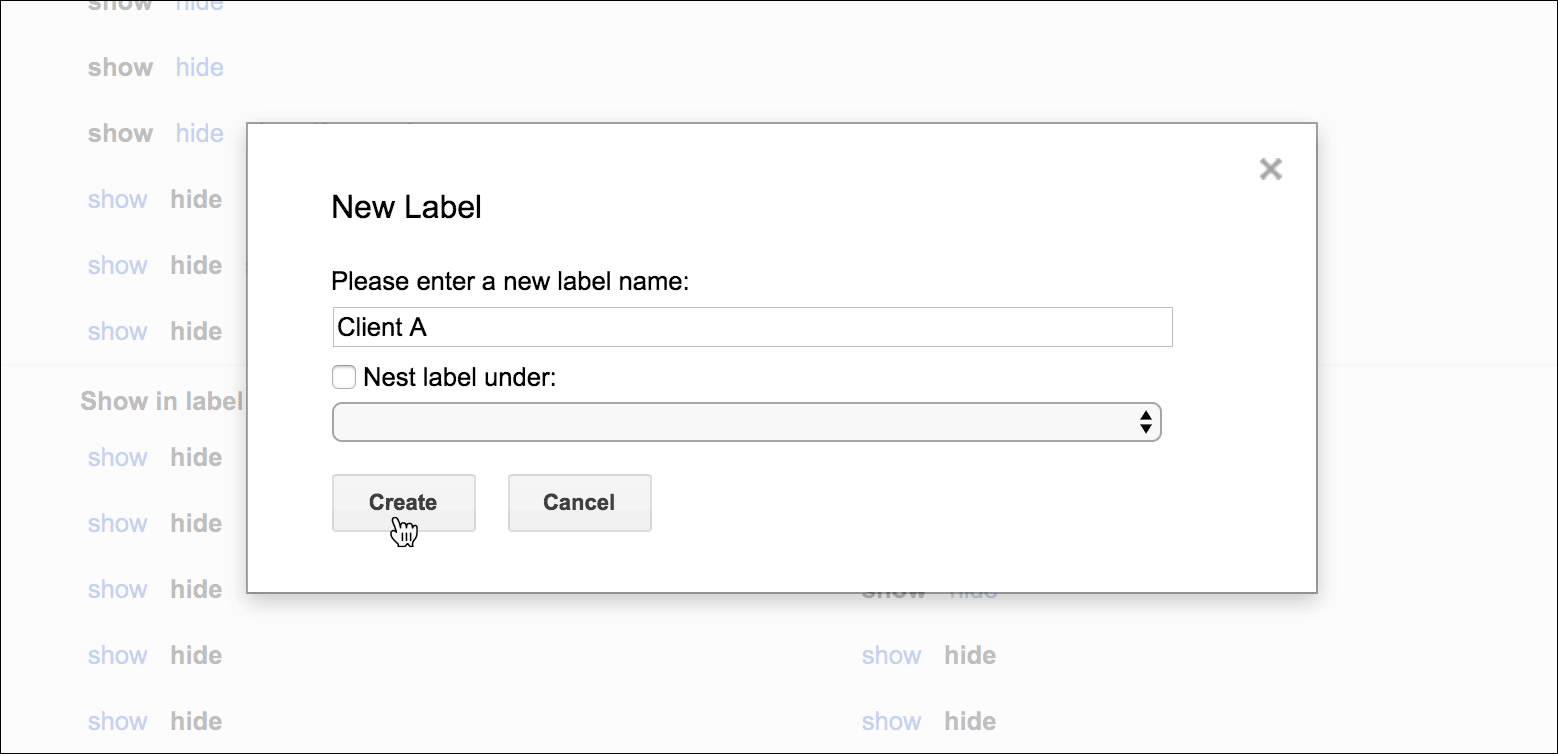
Task: Hide the label directly below Show in label heading
Action: click(x=196, y=457)
